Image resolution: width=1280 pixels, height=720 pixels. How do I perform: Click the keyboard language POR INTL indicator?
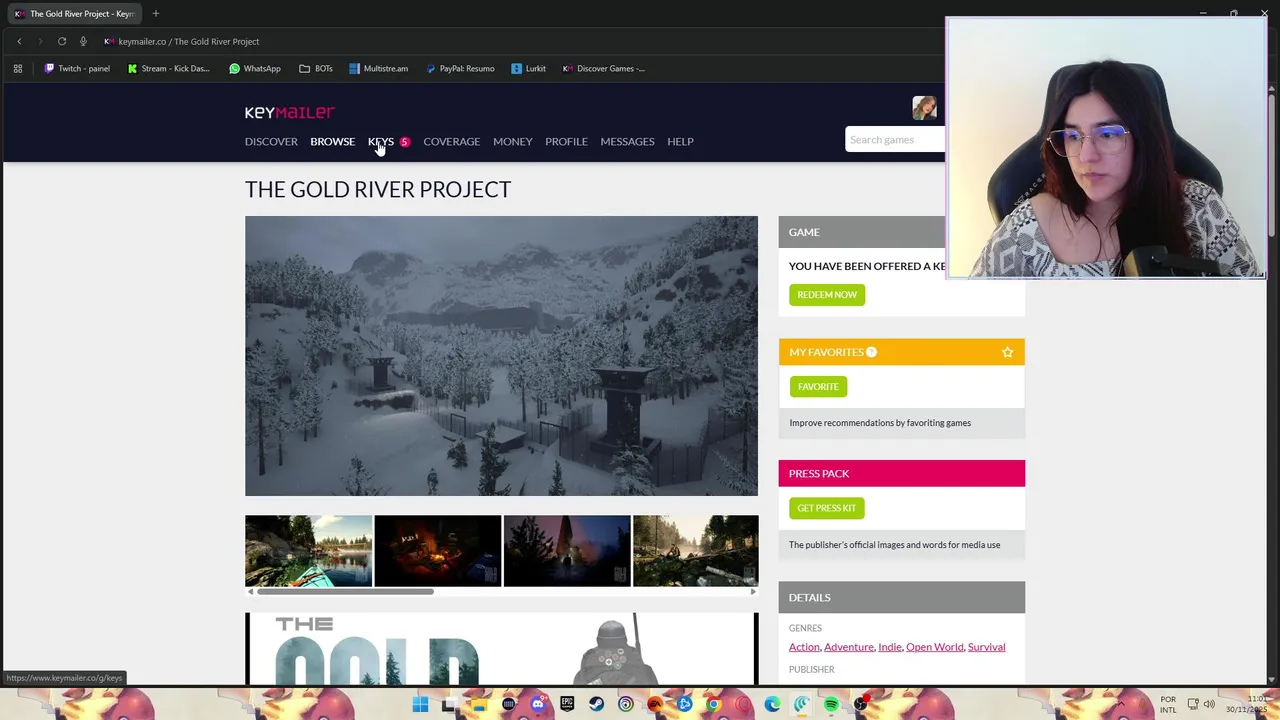pos(1168,704)
